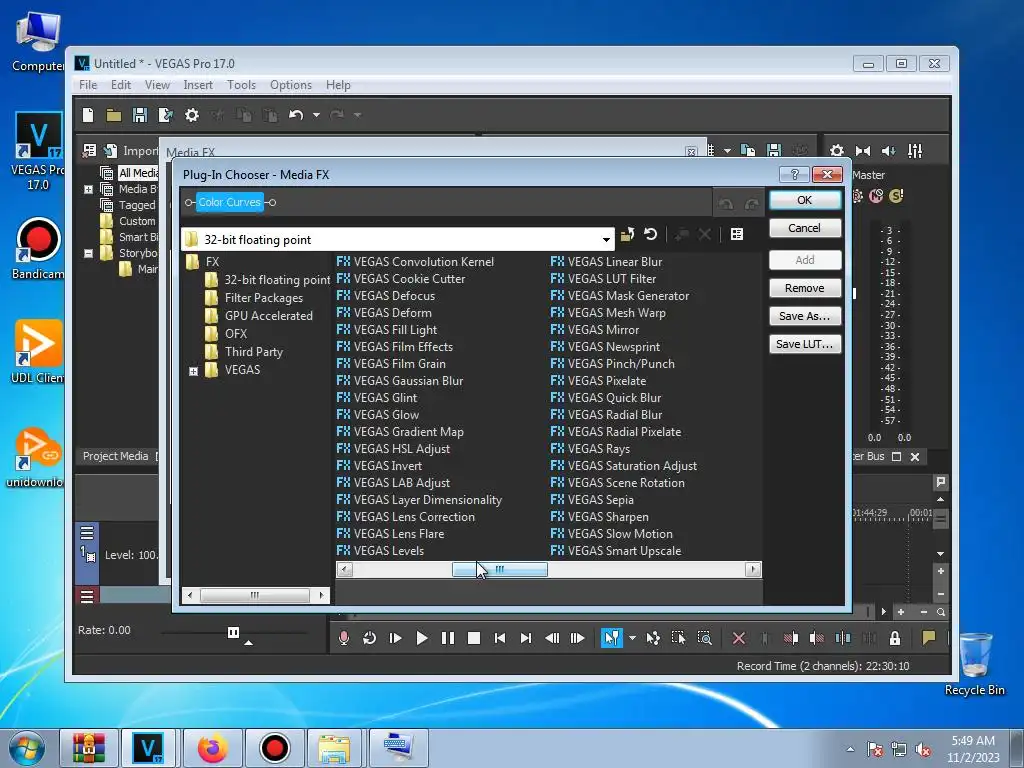
Task: Click the Save LUT... button
Action: point(805,344)
